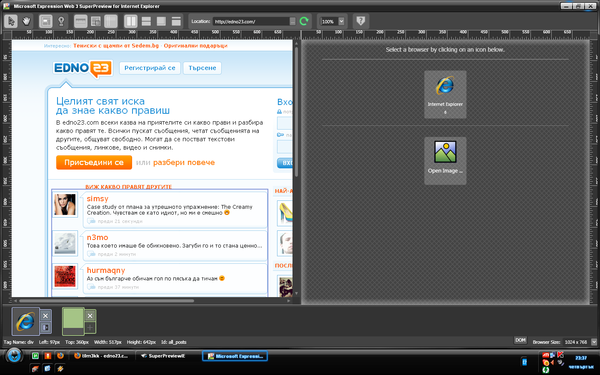Choose Internet Explorer 6 browser in right pane
This screenshot has height=375, width=600.
445,95
